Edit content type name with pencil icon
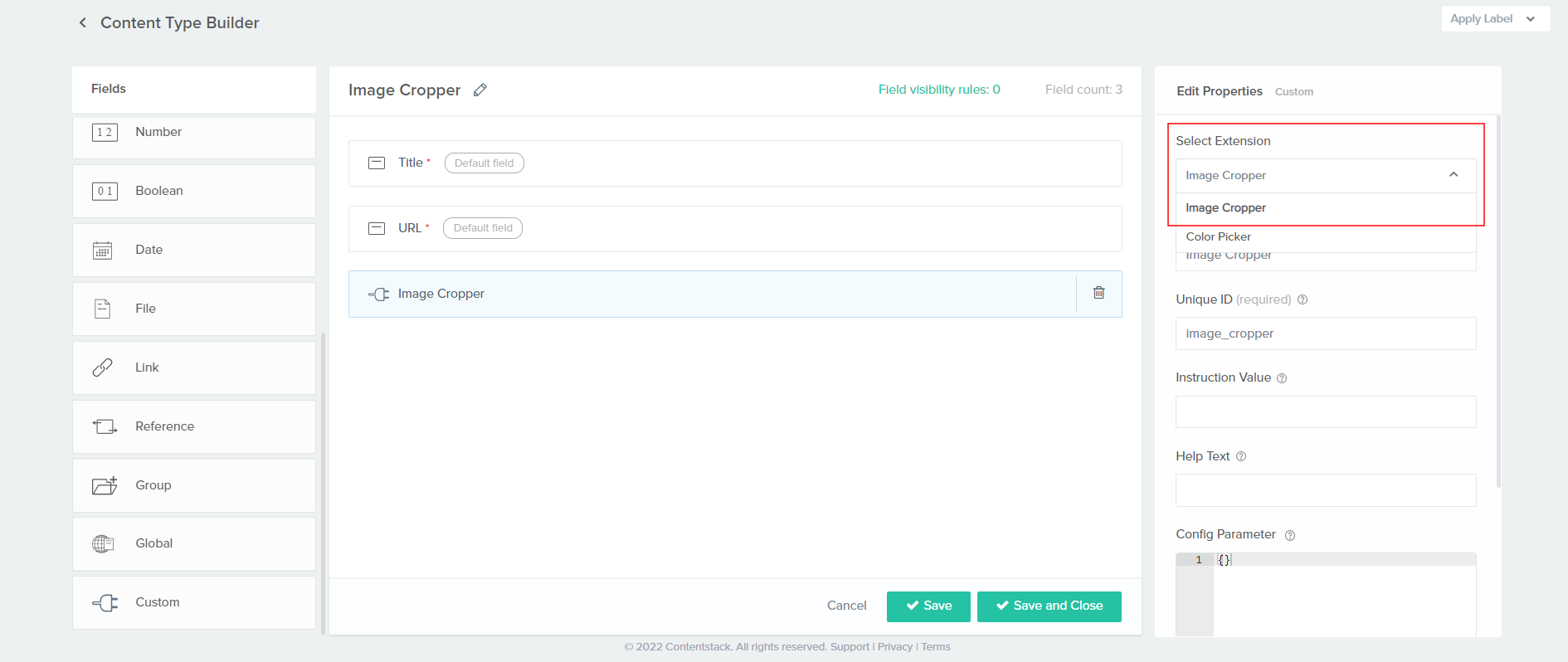The height and width of the screenshot is (662, 1568). tap(480, 90)
